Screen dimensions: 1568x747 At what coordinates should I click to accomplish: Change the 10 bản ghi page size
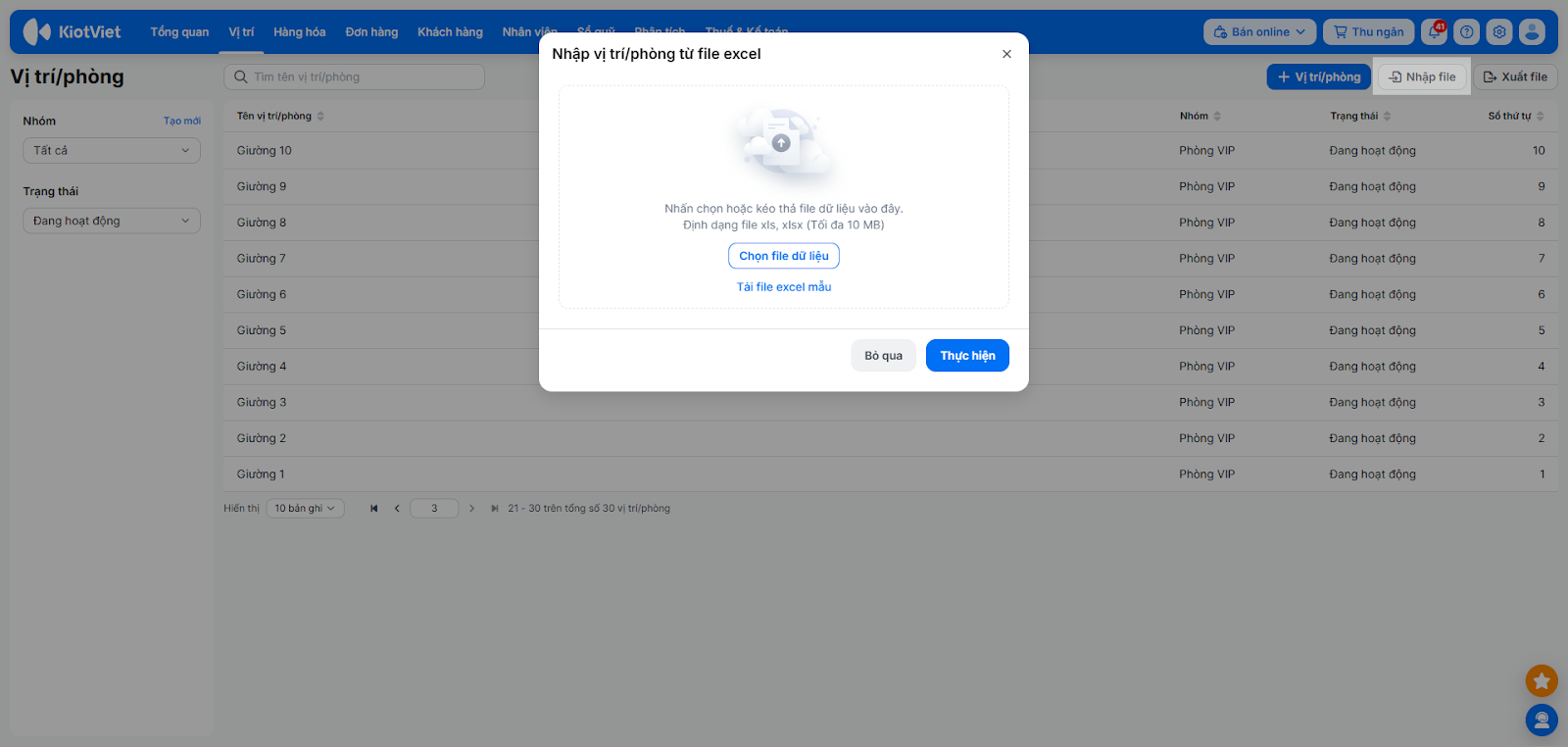305,508
